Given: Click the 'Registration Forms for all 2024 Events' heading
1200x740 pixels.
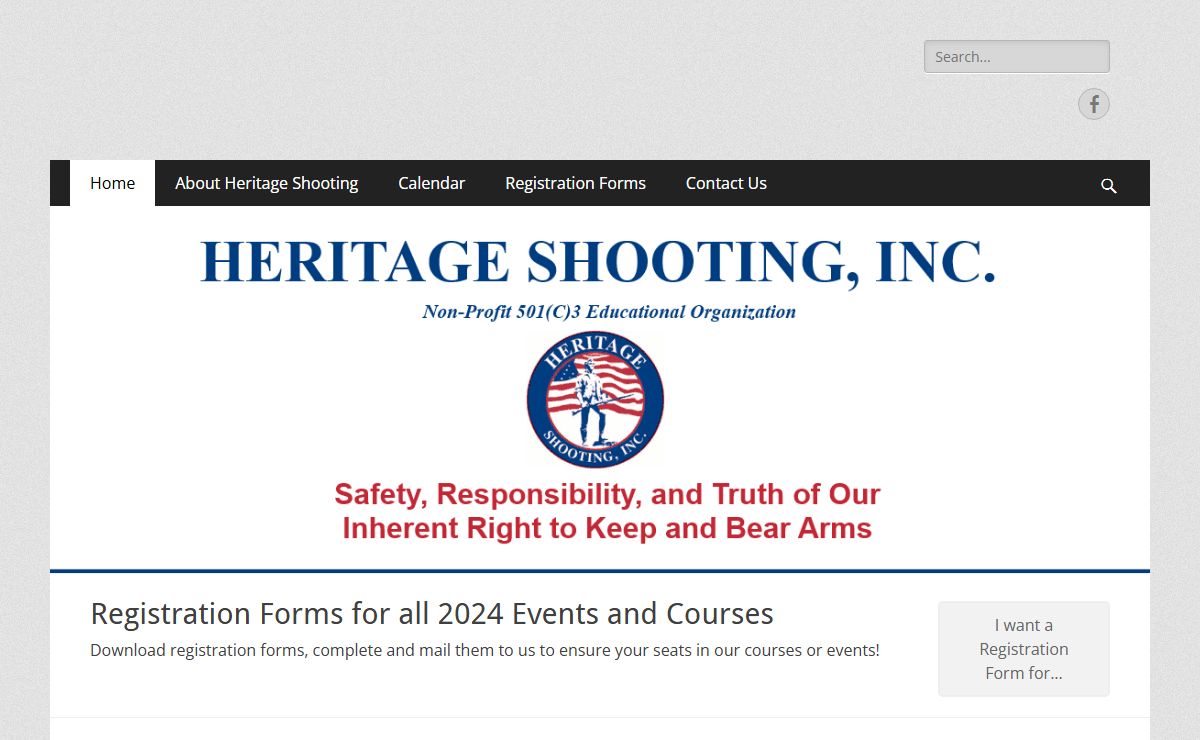Looking at the screenshot, I should click(x=432, y=613).
